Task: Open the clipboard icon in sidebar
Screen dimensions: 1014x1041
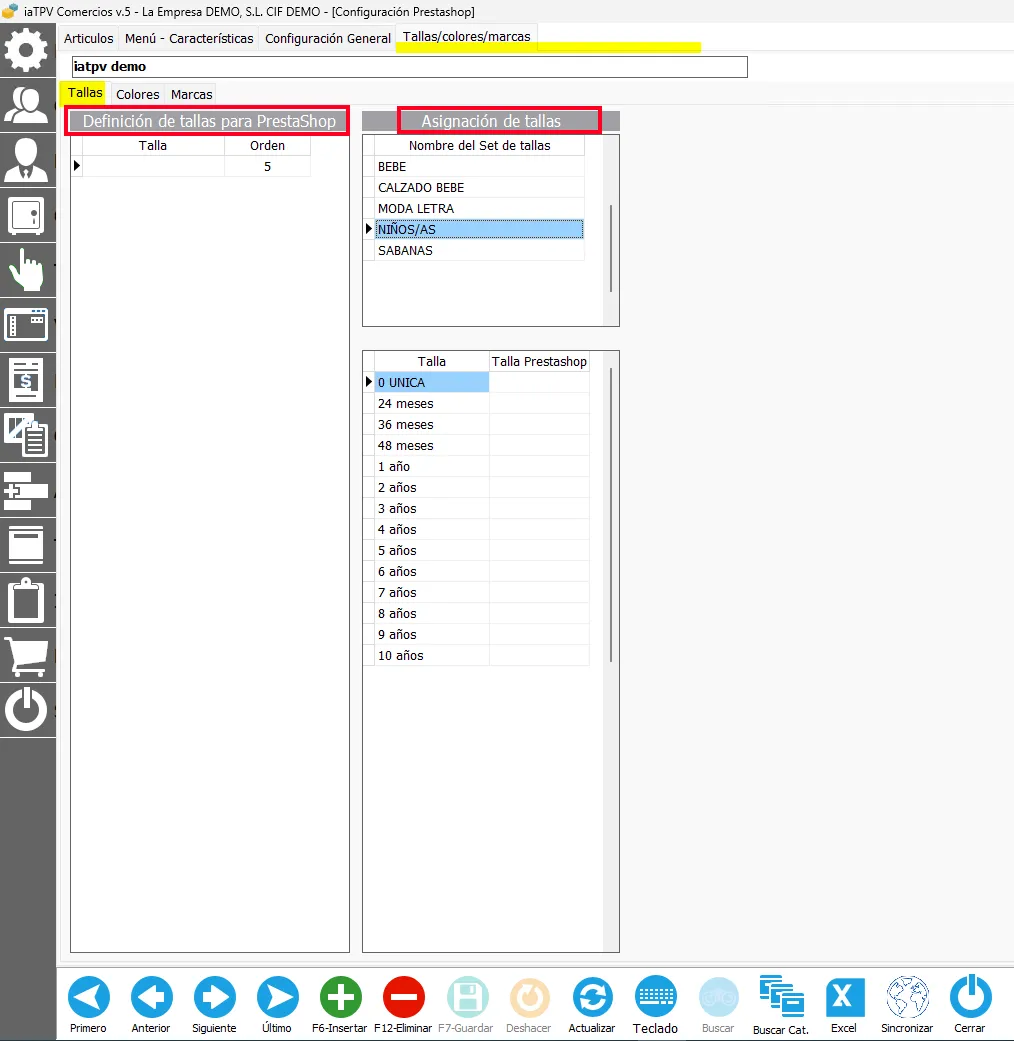Action: pyautogui.click(x=27, y=600)
